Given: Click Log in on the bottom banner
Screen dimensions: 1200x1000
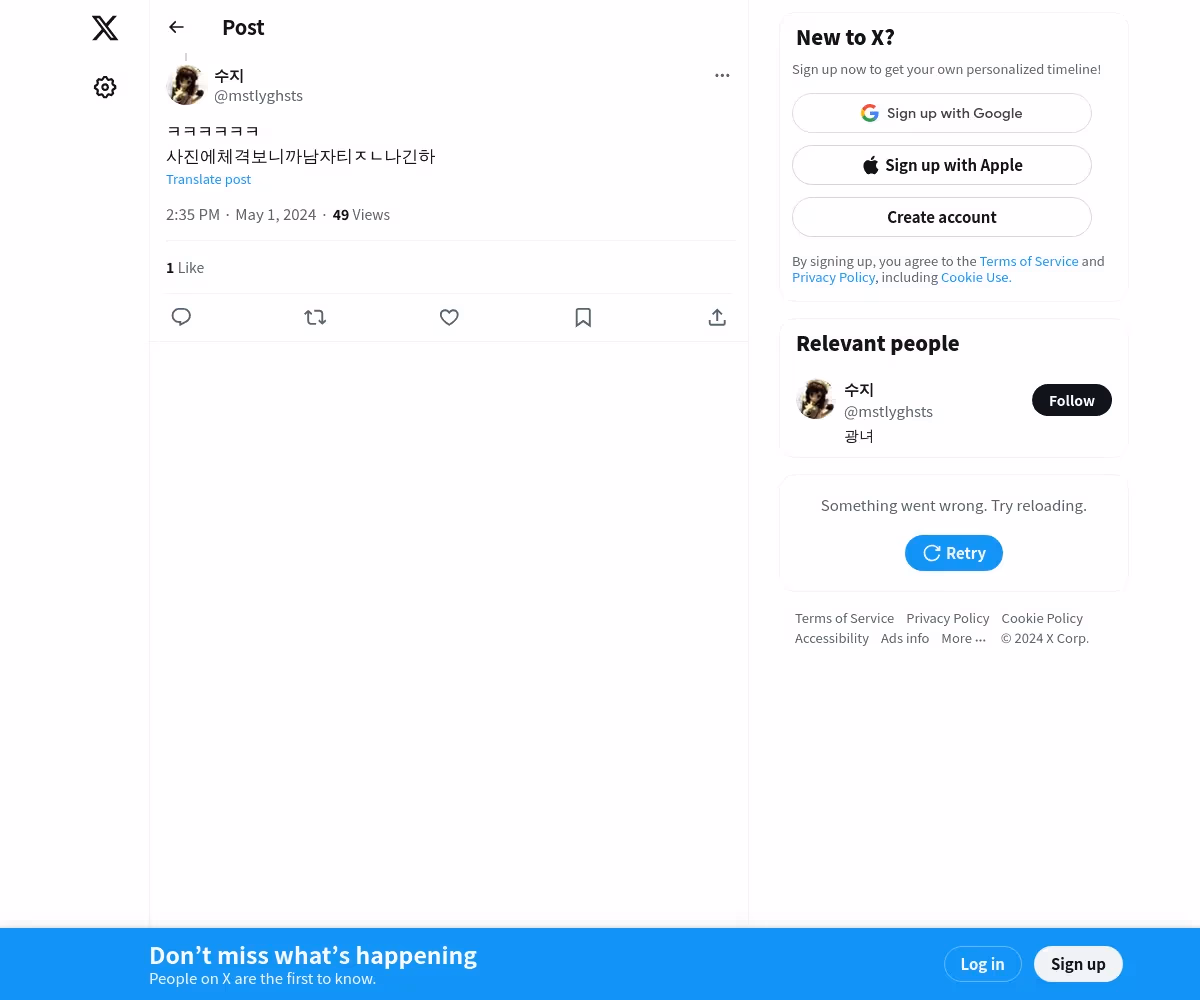Looking at the screenshot, I should [x=982, y=964].
